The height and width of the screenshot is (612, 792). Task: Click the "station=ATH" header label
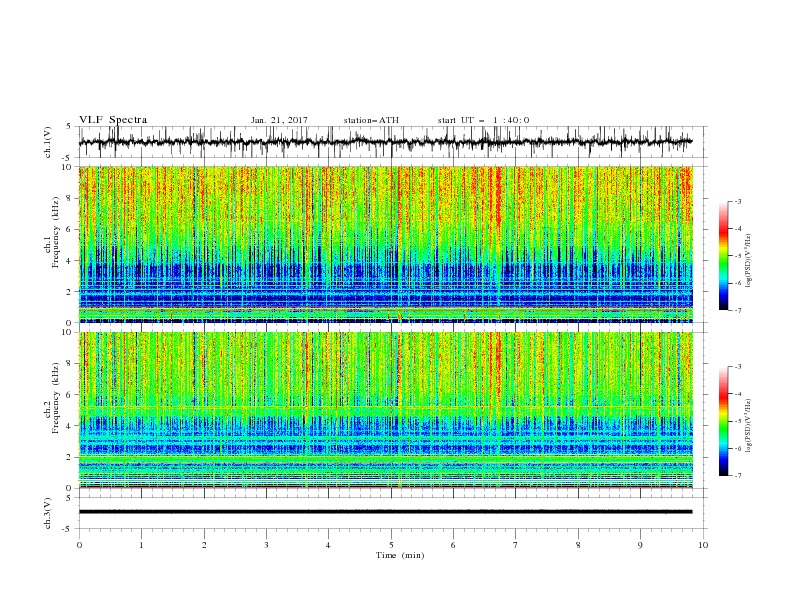[x=371, y=120]
